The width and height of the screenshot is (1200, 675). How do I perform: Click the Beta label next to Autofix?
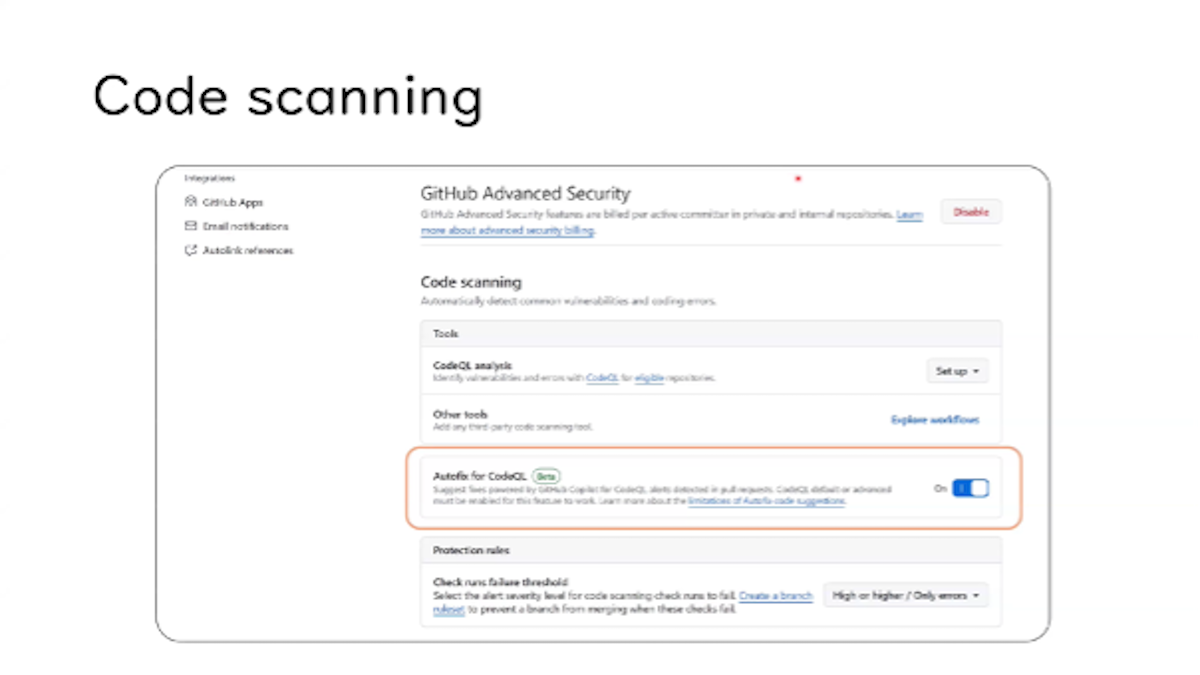coord(545,476)
